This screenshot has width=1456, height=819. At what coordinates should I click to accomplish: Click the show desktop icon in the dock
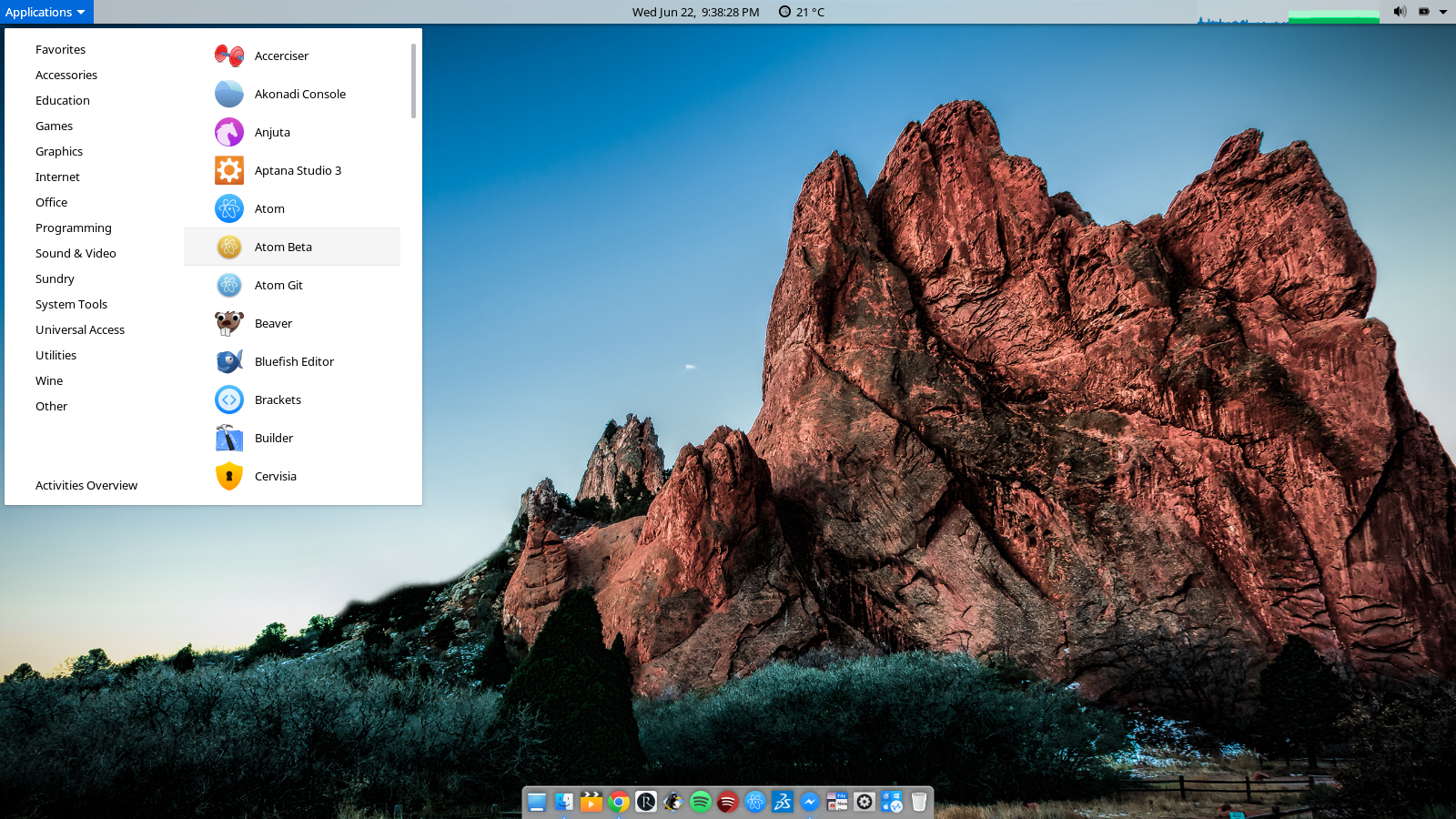(537, 802)
